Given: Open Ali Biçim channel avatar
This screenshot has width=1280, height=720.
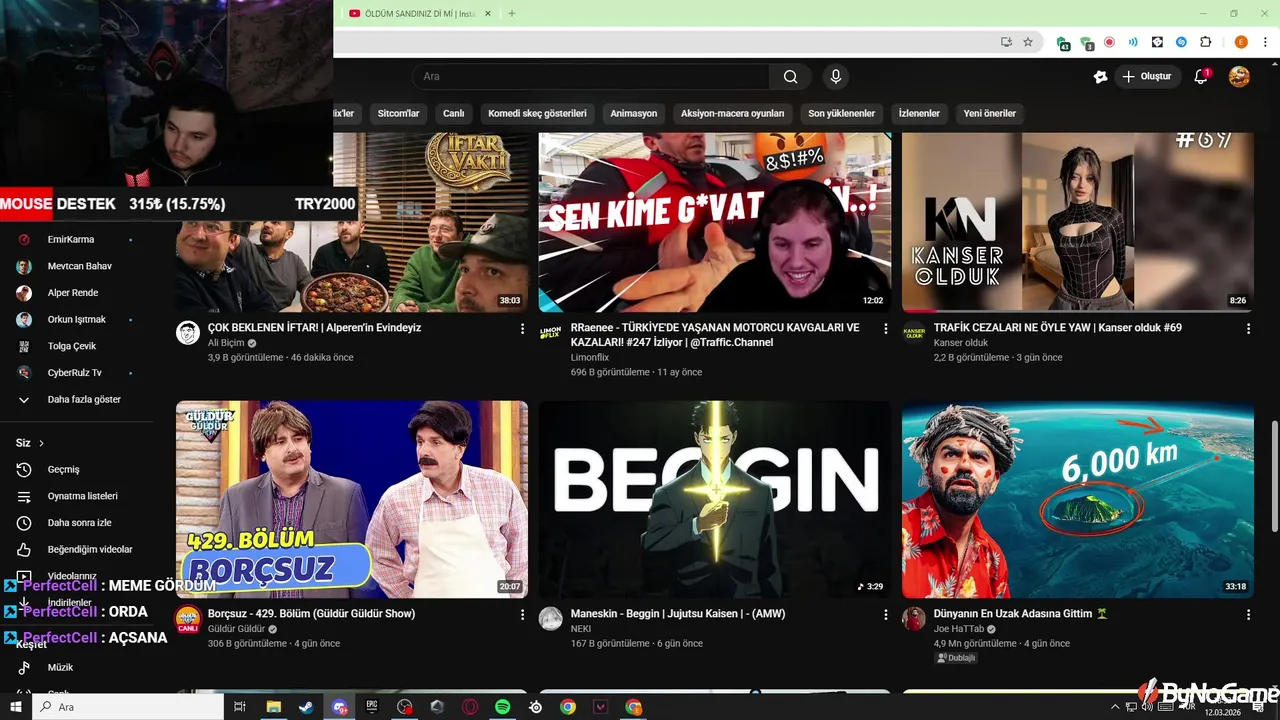Looking at the screenshot, I should point(188,333).
